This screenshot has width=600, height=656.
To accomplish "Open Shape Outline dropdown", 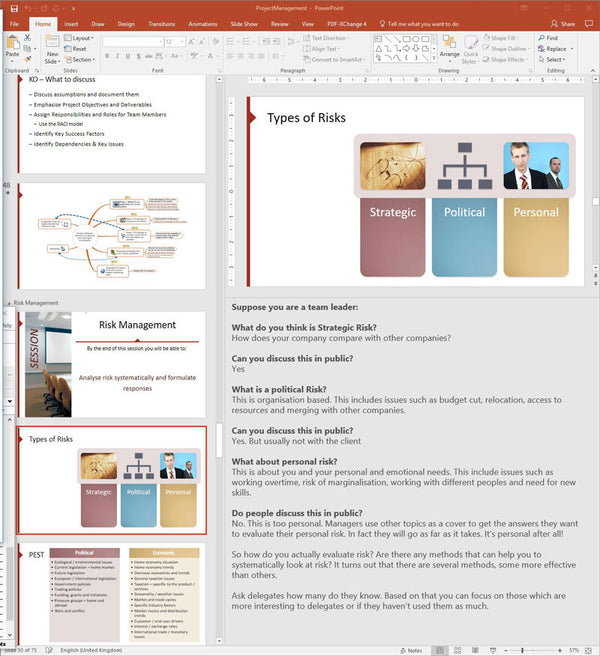I will tap(507, 49).
